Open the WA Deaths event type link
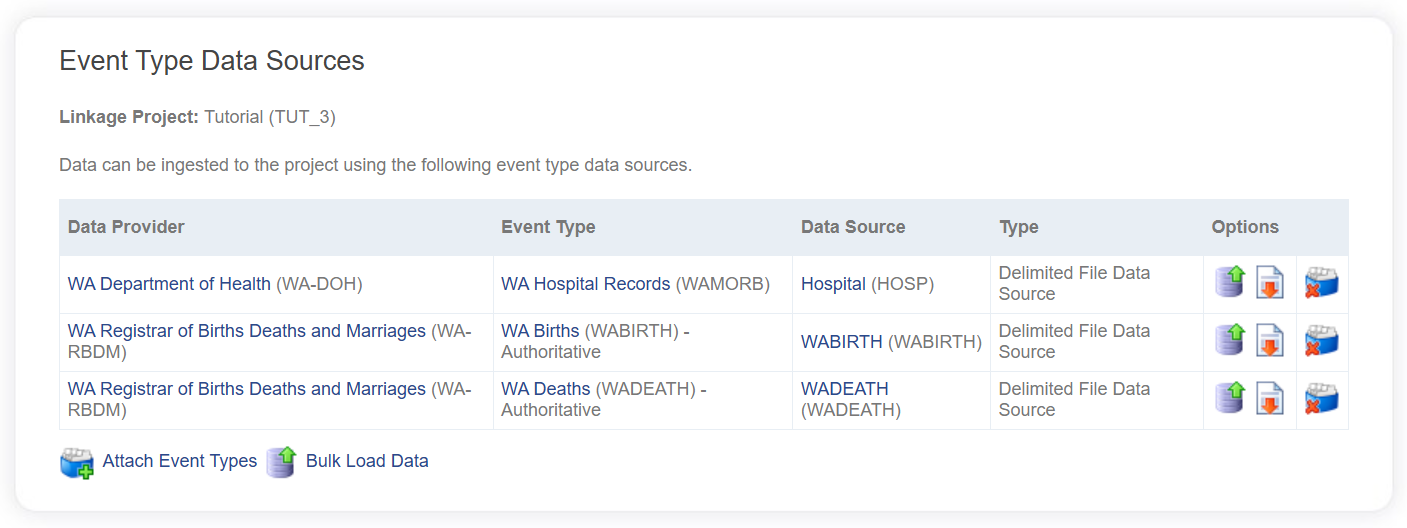1407x528 pixels. 545,389
